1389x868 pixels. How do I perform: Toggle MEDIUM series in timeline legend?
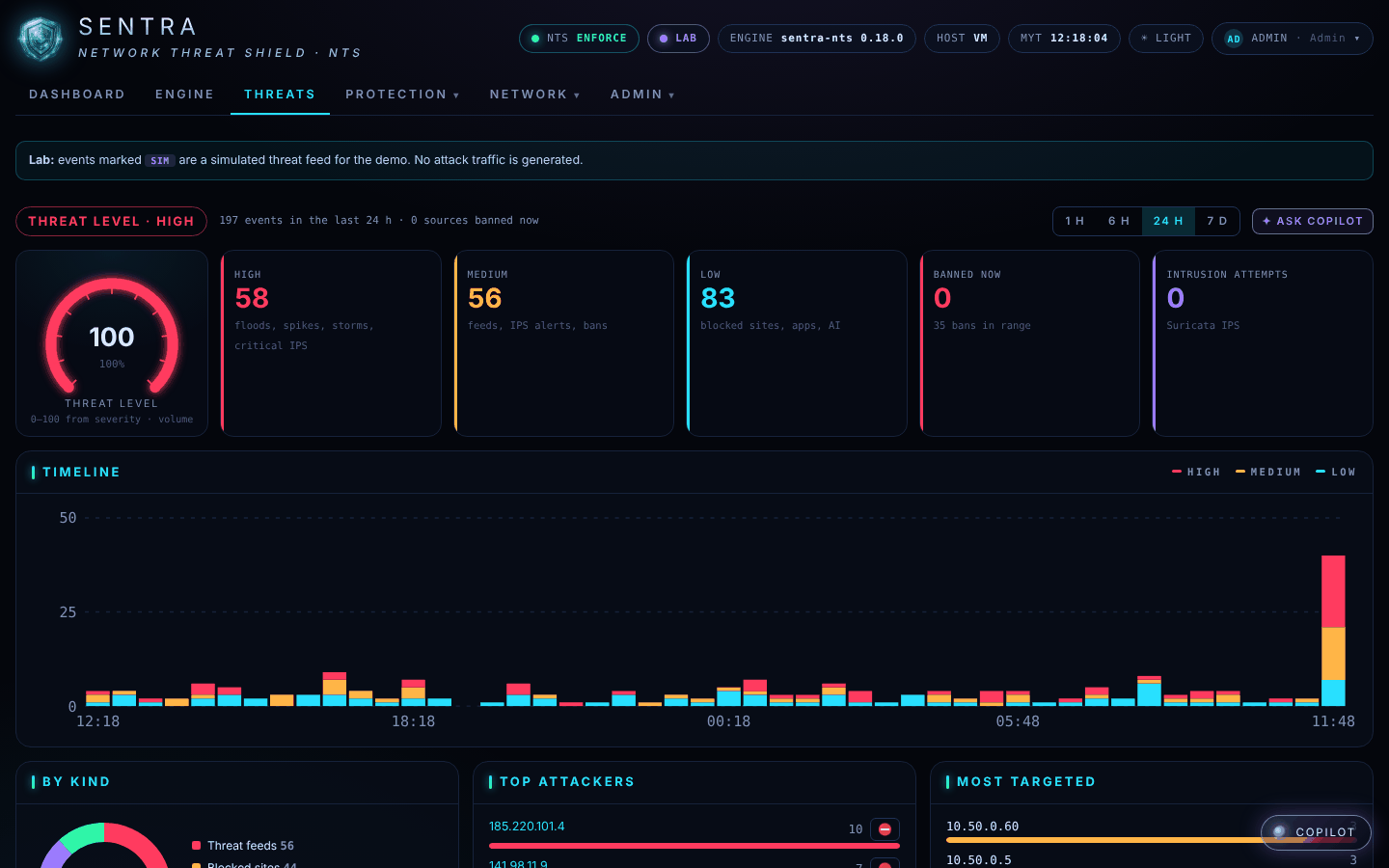[1268, 472]
